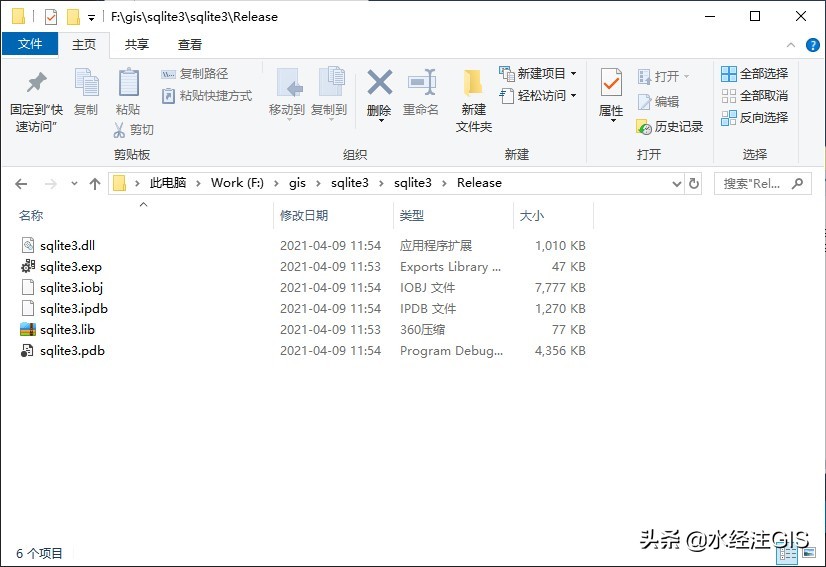Open Explorer help question mark icon
The width and height of the screenshot is (826, 567).
[x=812, y=45]
